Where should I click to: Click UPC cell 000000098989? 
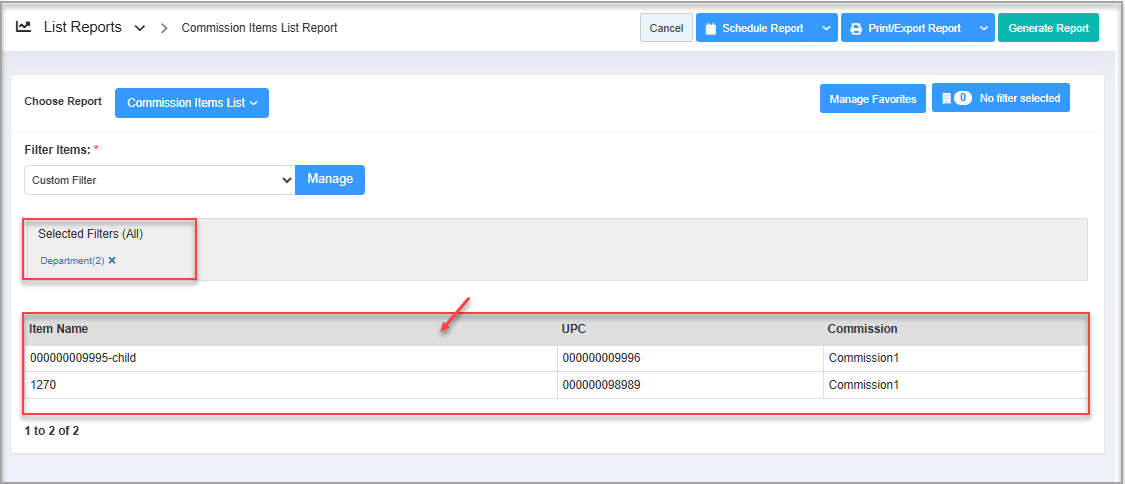coord(690,385)
